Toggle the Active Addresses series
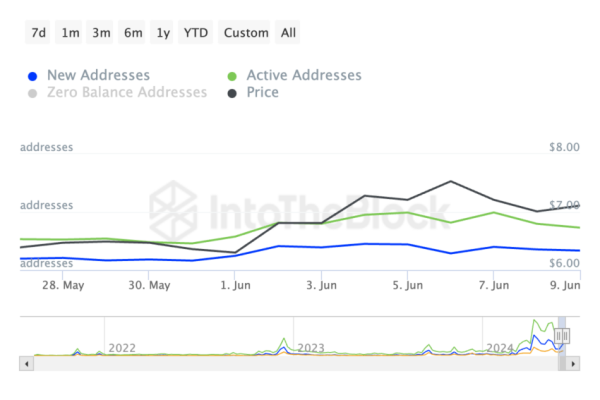Image resolution: width=600 pixels, height=400 pixels. click(x=302, y=75)
